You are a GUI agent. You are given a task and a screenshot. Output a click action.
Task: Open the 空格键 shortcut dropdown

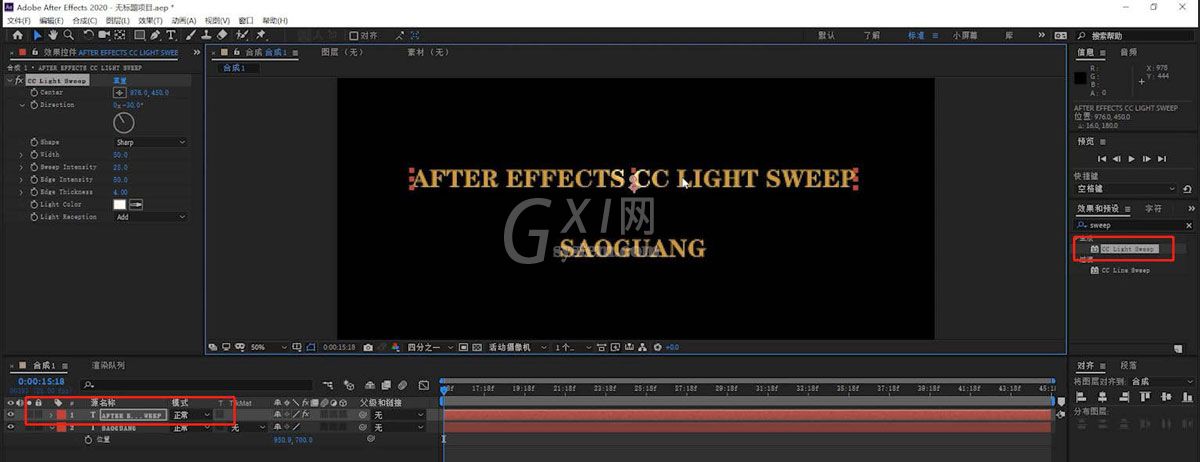1125,189
